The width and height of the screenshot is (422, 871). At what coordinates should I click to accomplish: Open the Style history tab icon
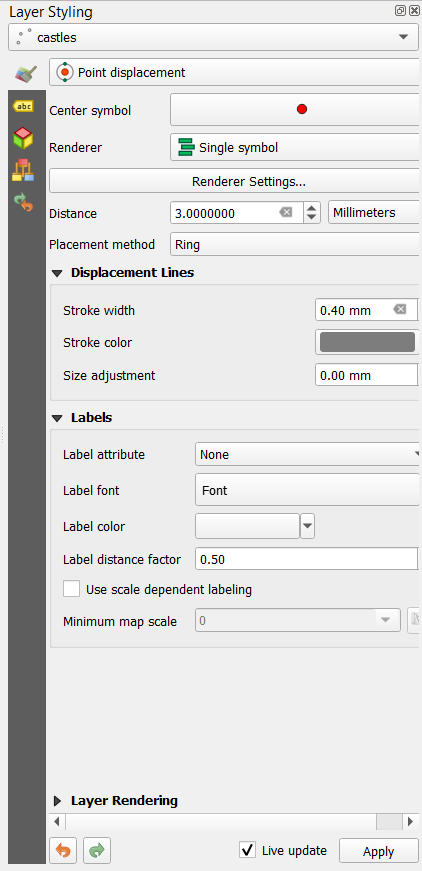[23, 202]
